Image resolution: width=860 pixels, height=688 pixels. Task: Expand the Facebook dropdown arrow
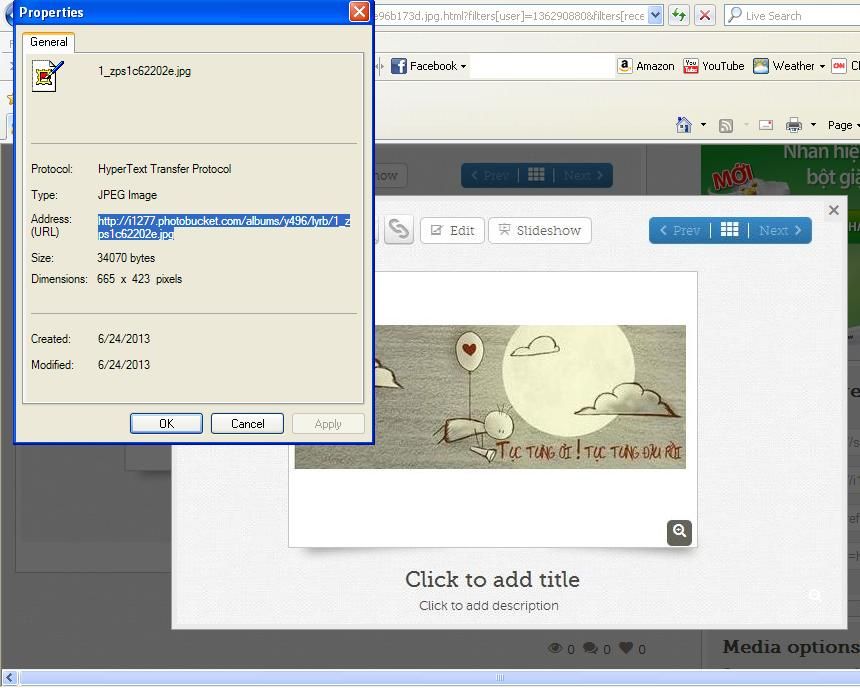[x=463, y=66]
